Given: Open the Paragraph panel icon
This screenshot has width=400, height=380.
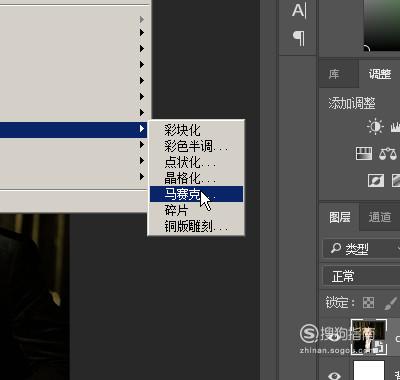Looking at the screenshot, I should 299,38.
